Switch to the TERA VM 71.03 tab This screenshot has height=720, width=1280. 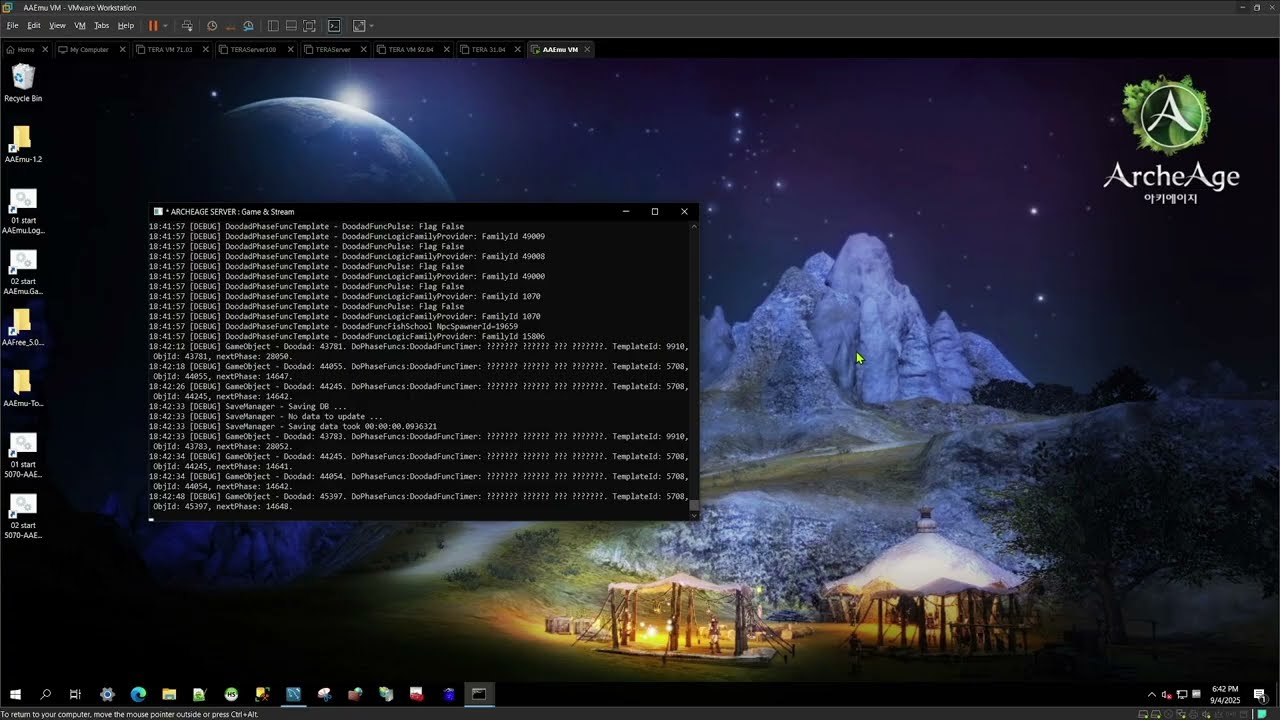click(170, 49)
